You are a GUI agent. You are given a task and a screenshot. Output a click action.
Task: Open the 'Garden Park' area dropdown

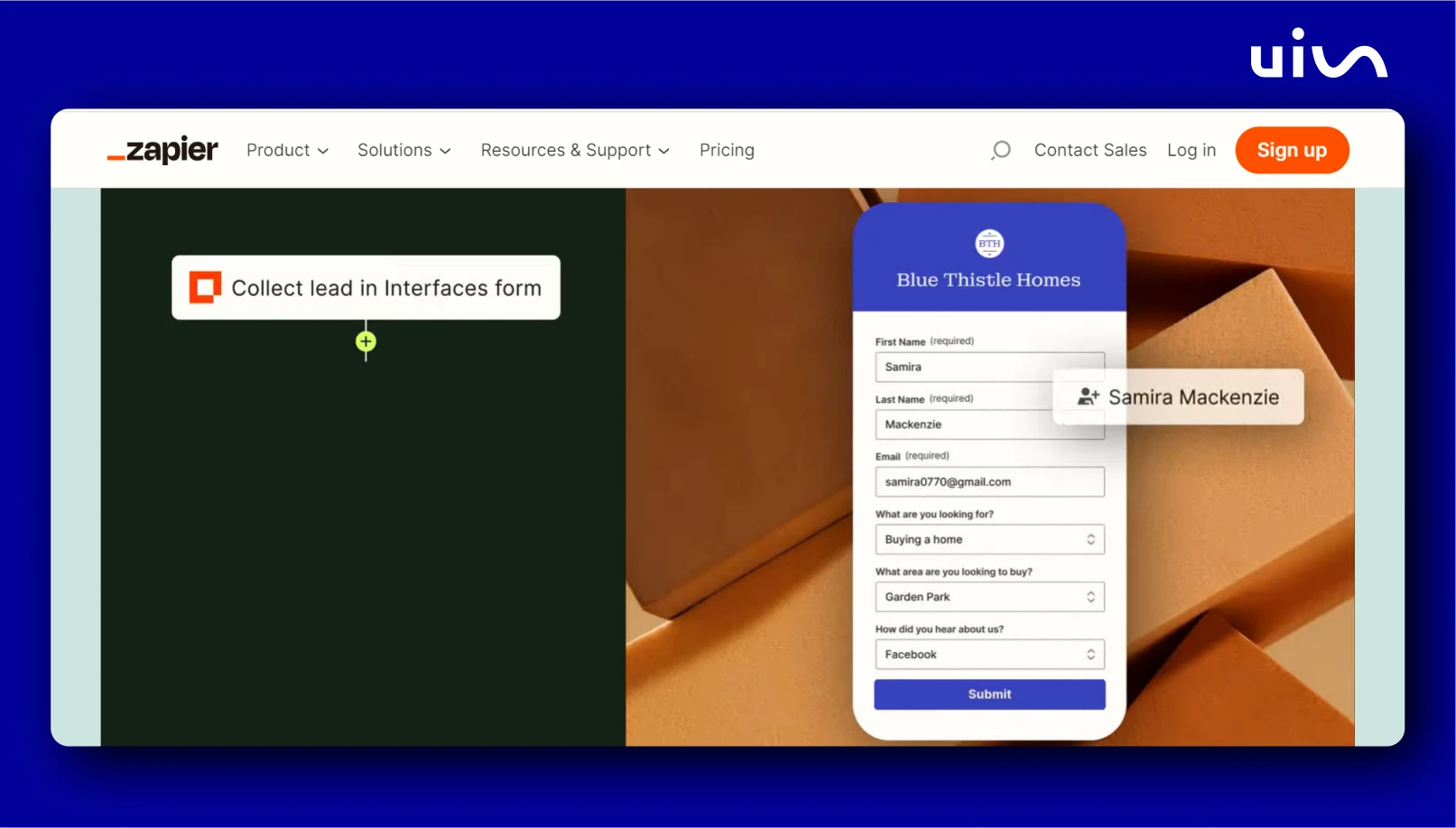989,597
